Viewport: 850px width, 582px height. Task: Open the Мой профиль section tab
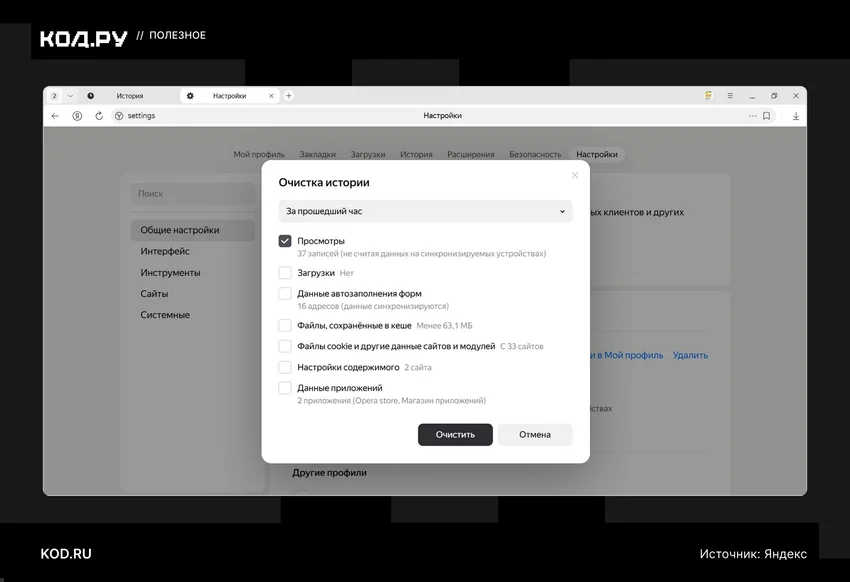tap(259, 154)
